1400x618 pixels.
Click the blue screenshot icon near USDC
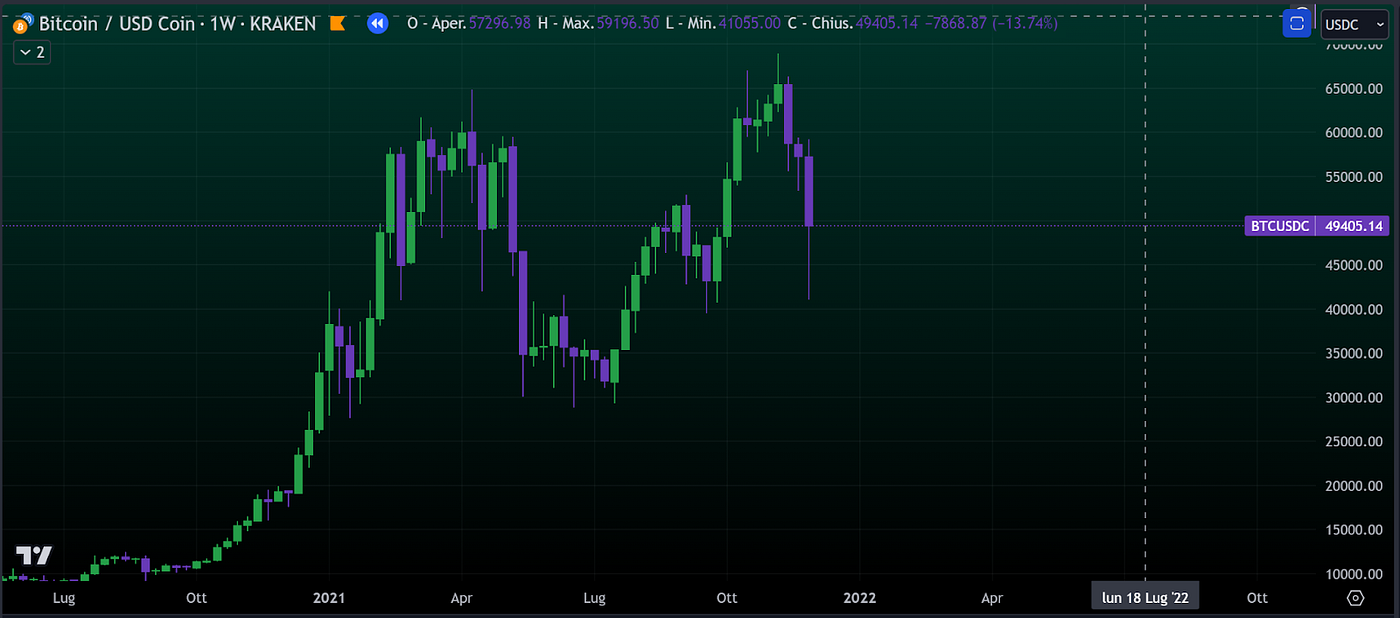point(1296,23)
